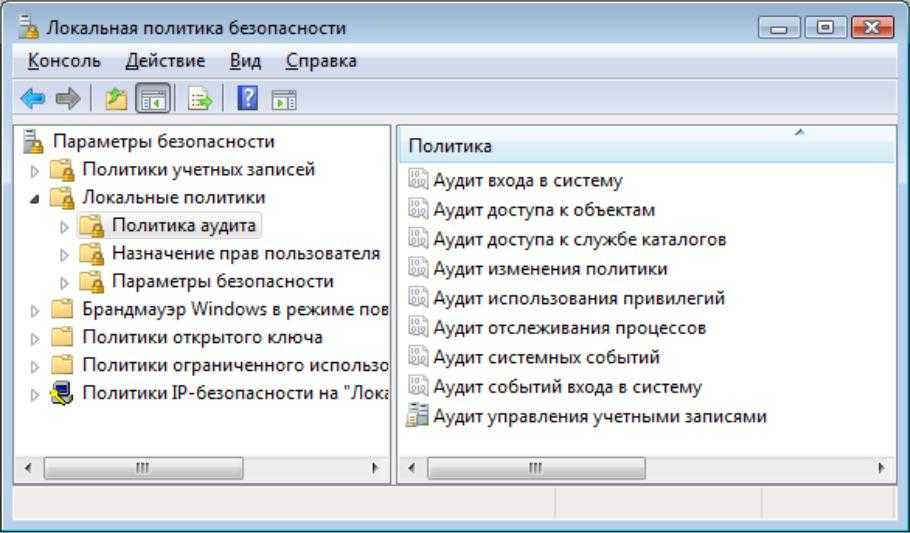Open the Консоль menu
This screenshot has height=533, width=910.
click(x=64, y=61)
